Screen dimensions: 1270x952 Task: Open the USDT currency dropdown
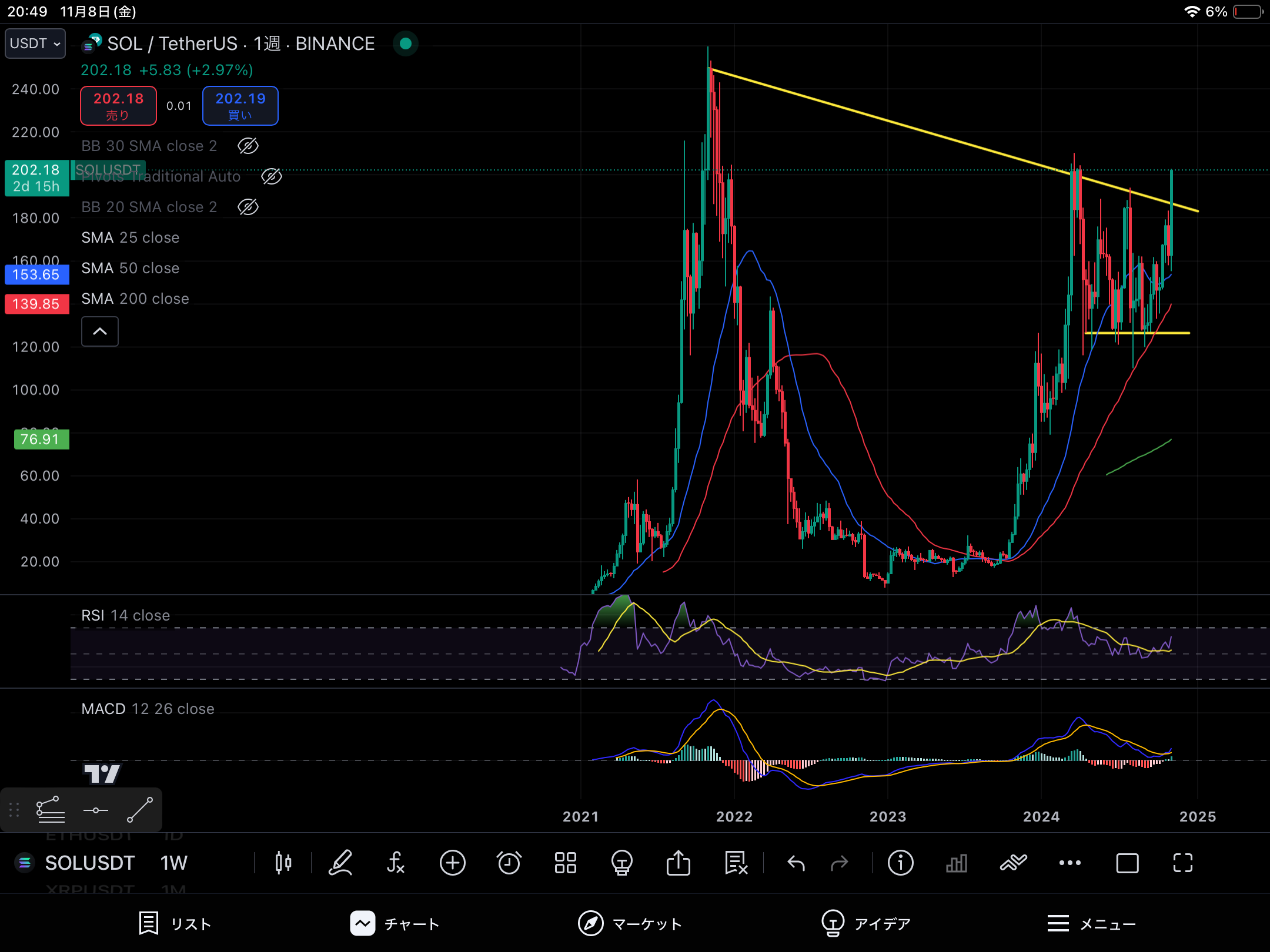click(35, 43)
